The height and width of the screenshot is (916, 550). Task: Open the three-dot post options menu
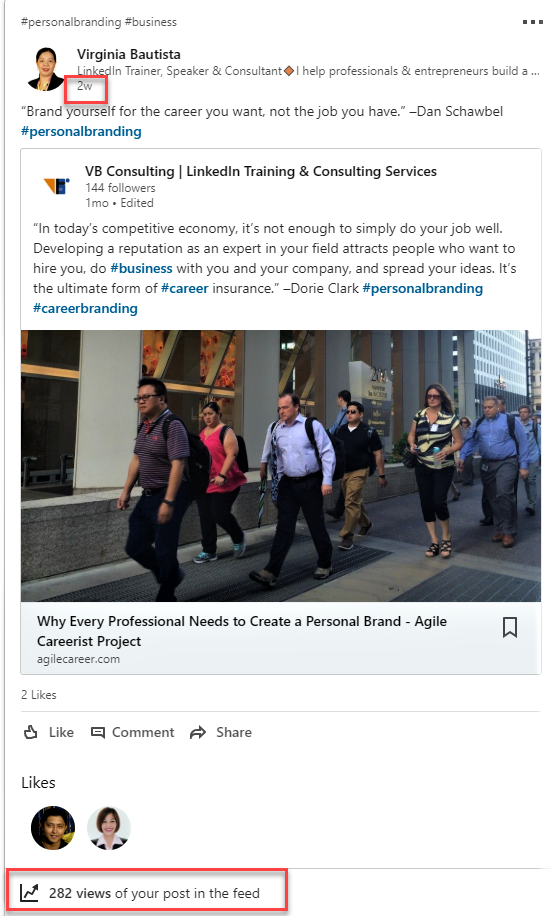click(532, 22)
